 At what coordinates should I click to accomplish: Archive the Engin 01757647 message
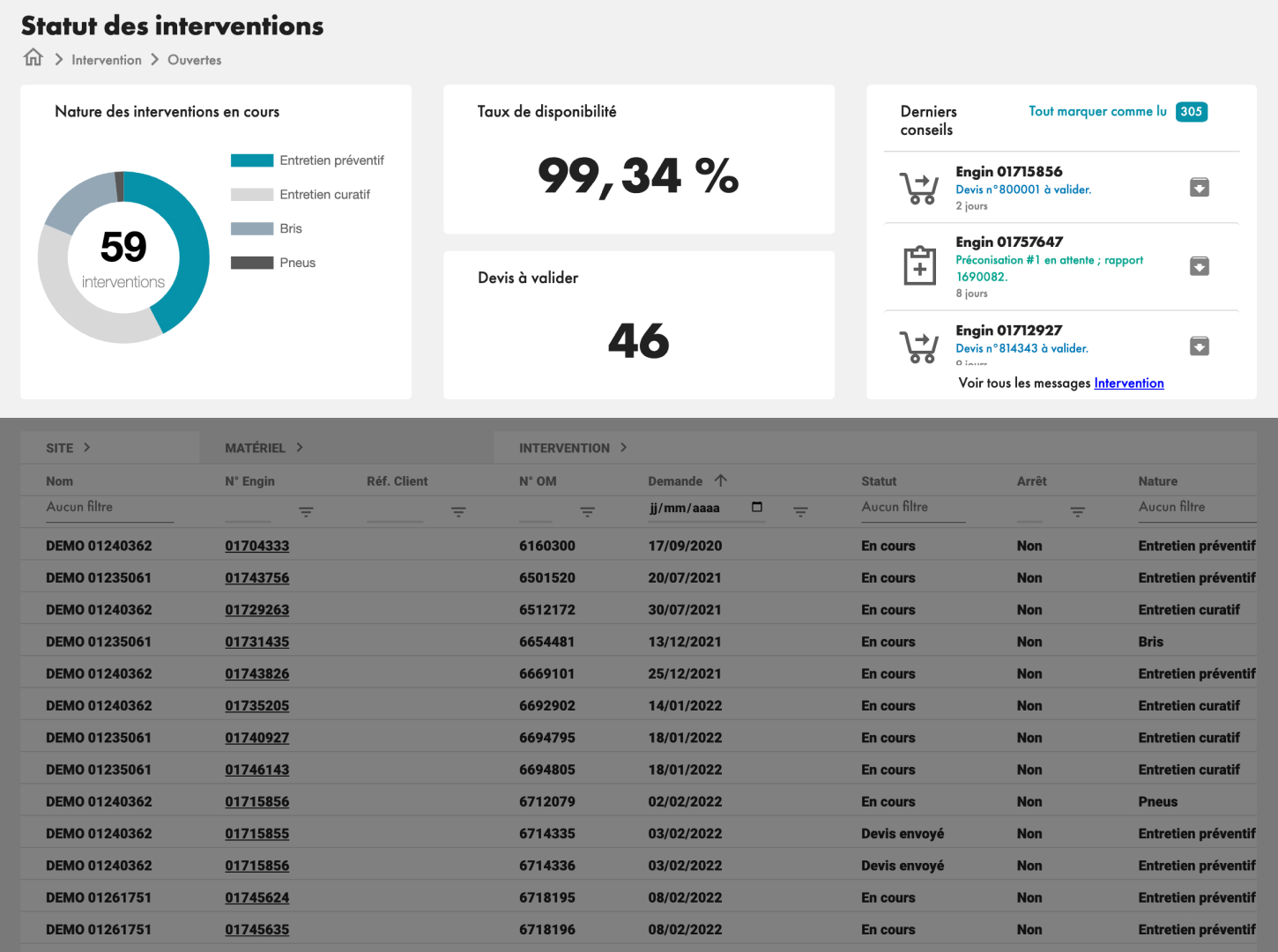[1200, 266]
